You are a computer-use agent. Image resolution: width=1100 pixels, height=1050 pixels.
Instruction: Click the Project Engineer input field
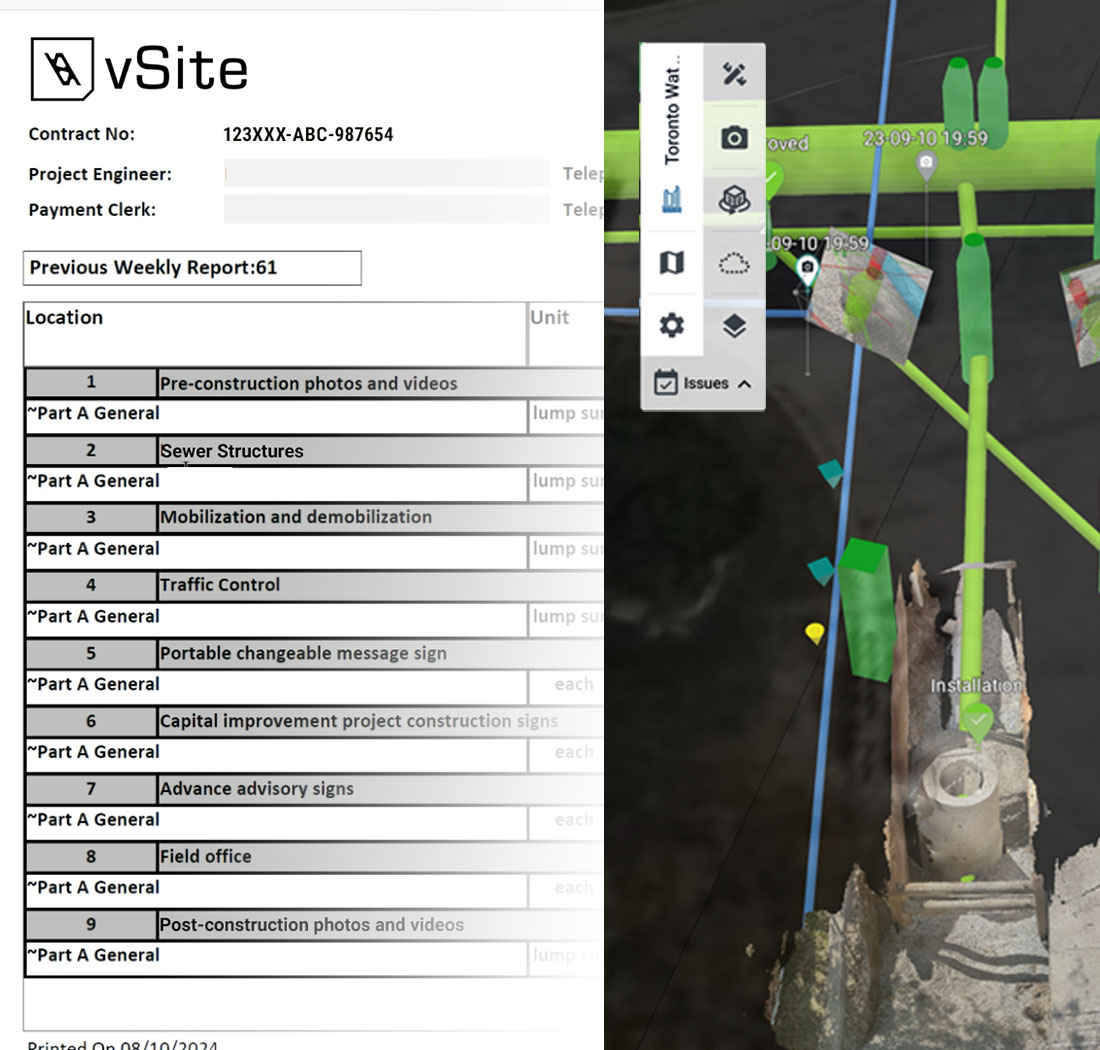(386, 174)
